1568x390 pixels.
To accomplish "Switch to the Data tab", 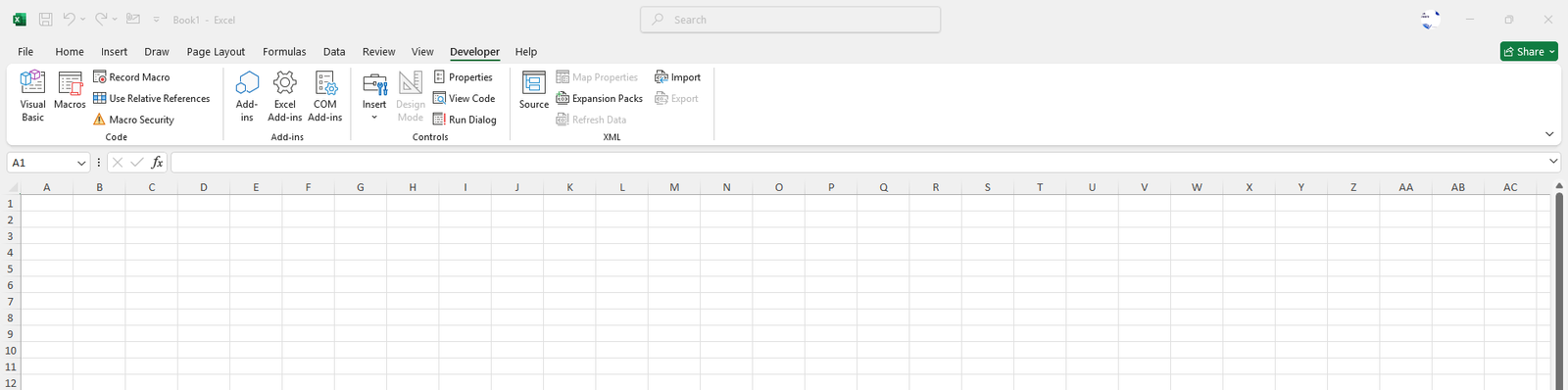I will 334,52.
